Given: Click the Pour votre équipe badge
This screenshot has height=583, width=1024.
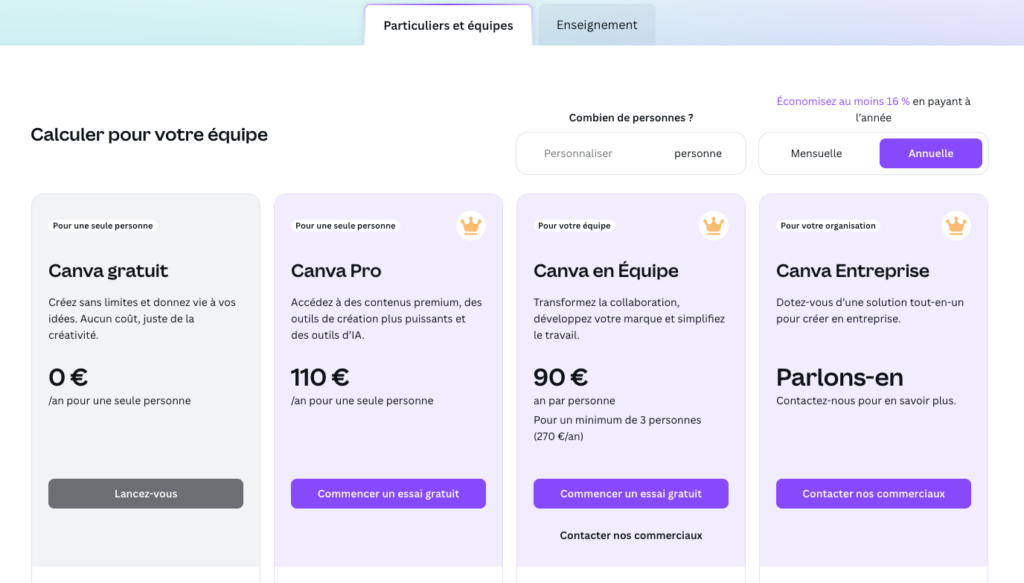Looking at the screenshot, I should click(574, 226).
